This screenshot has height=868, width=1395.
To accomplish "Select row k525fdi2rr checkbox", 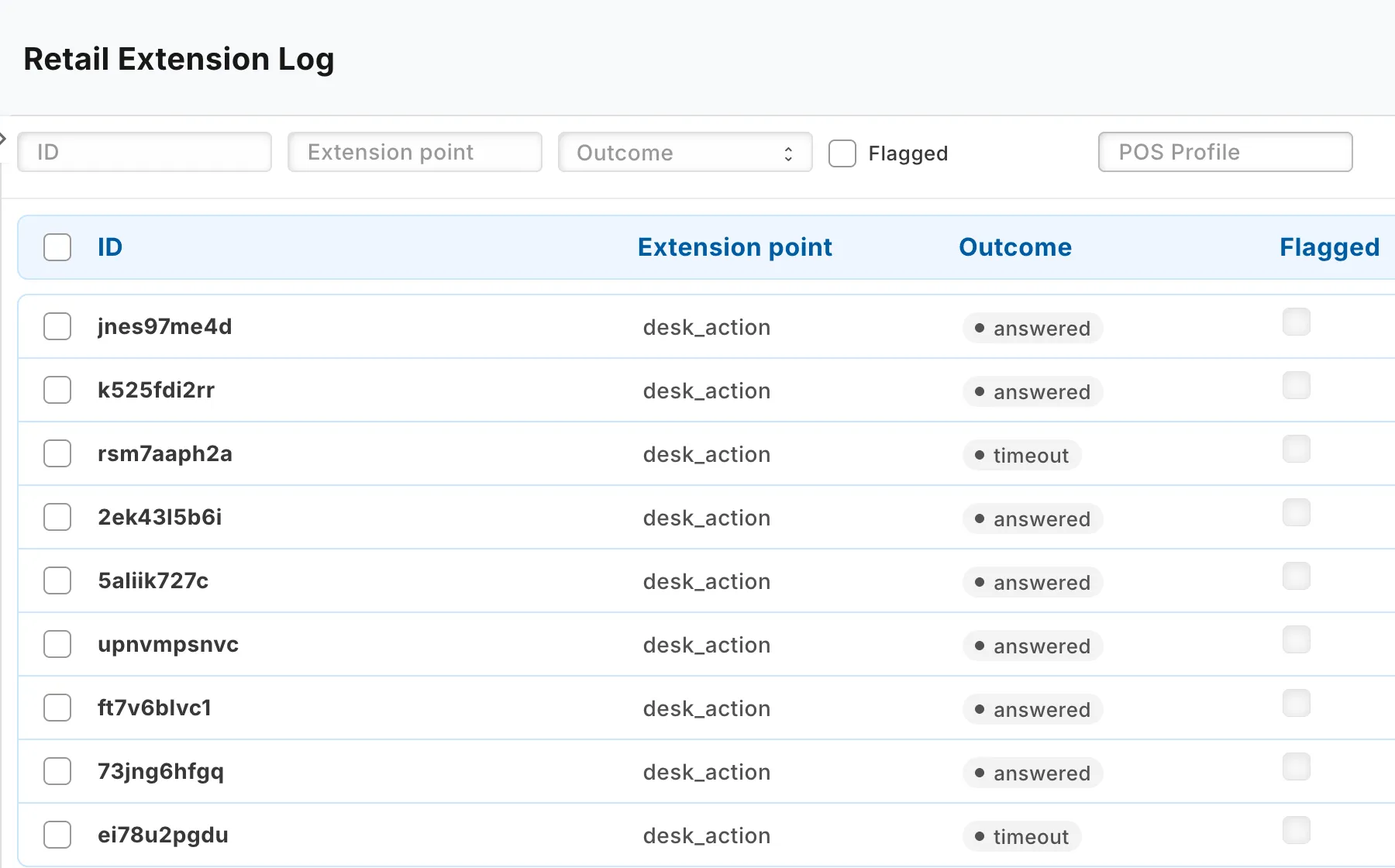I will pos(57,390).
